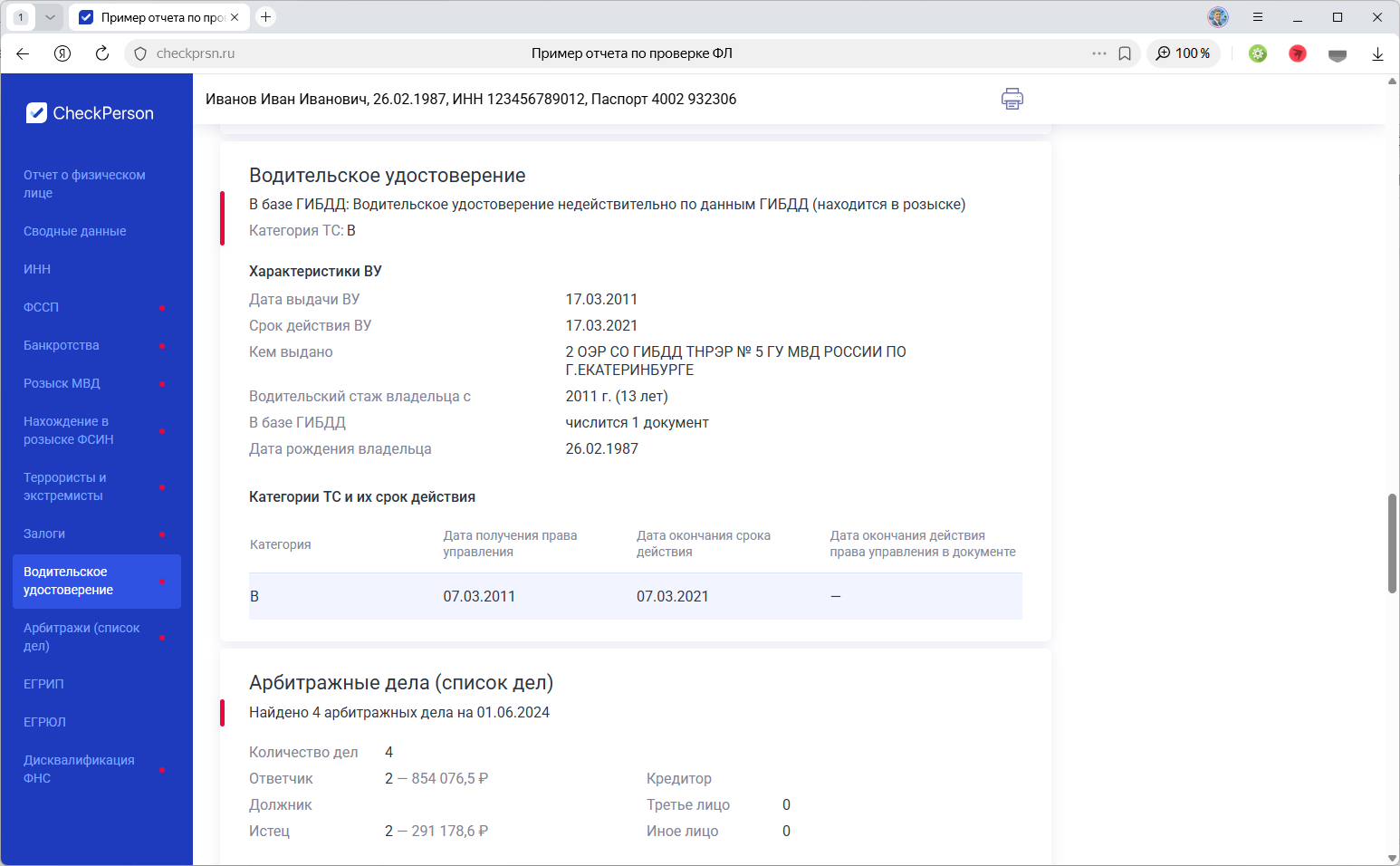Image resolution: width=1400 pixels, height=866 pixels.
Task: Click the CheckPerson logo
Action: 90,113
